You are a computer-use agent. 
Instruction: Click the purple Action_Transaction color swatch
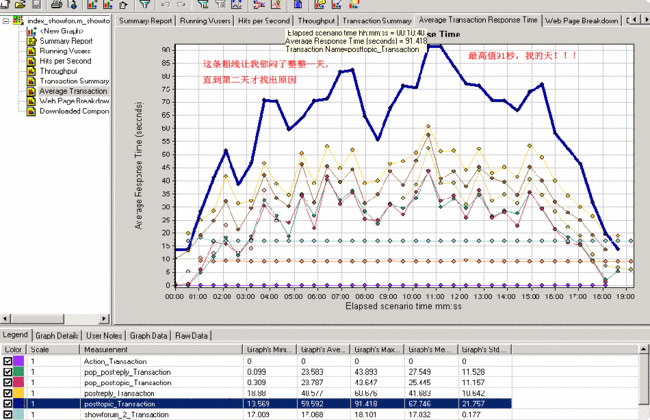(x=19, y=361)
